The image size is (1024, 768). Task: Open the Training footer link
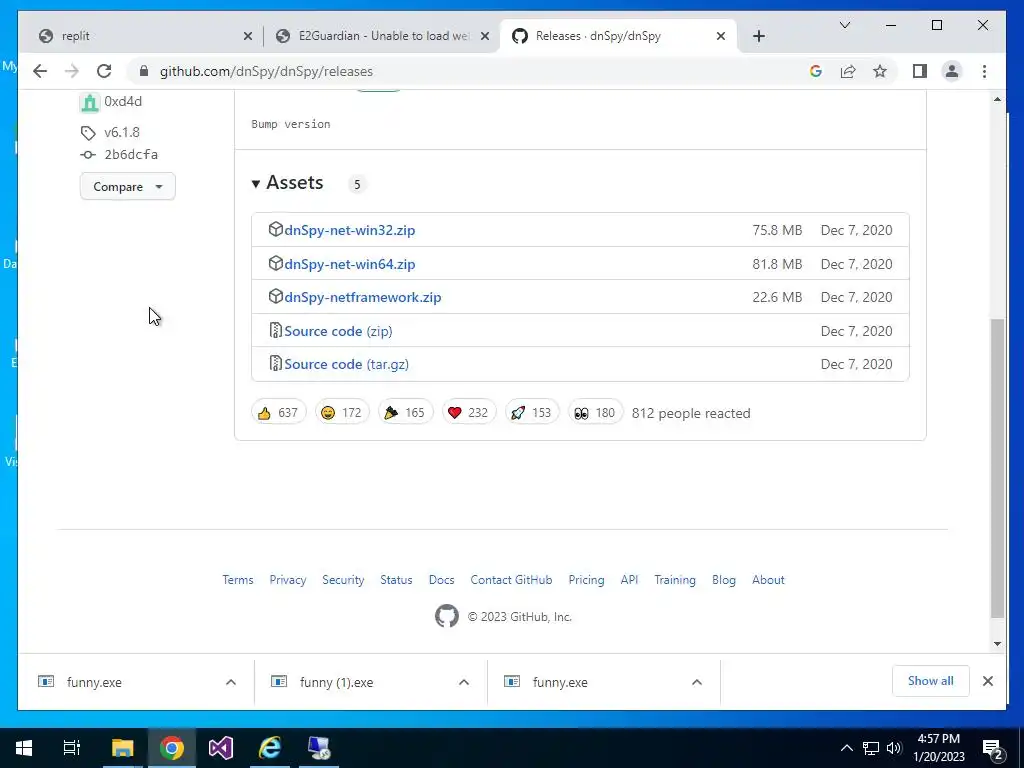(x=675, y=580)
